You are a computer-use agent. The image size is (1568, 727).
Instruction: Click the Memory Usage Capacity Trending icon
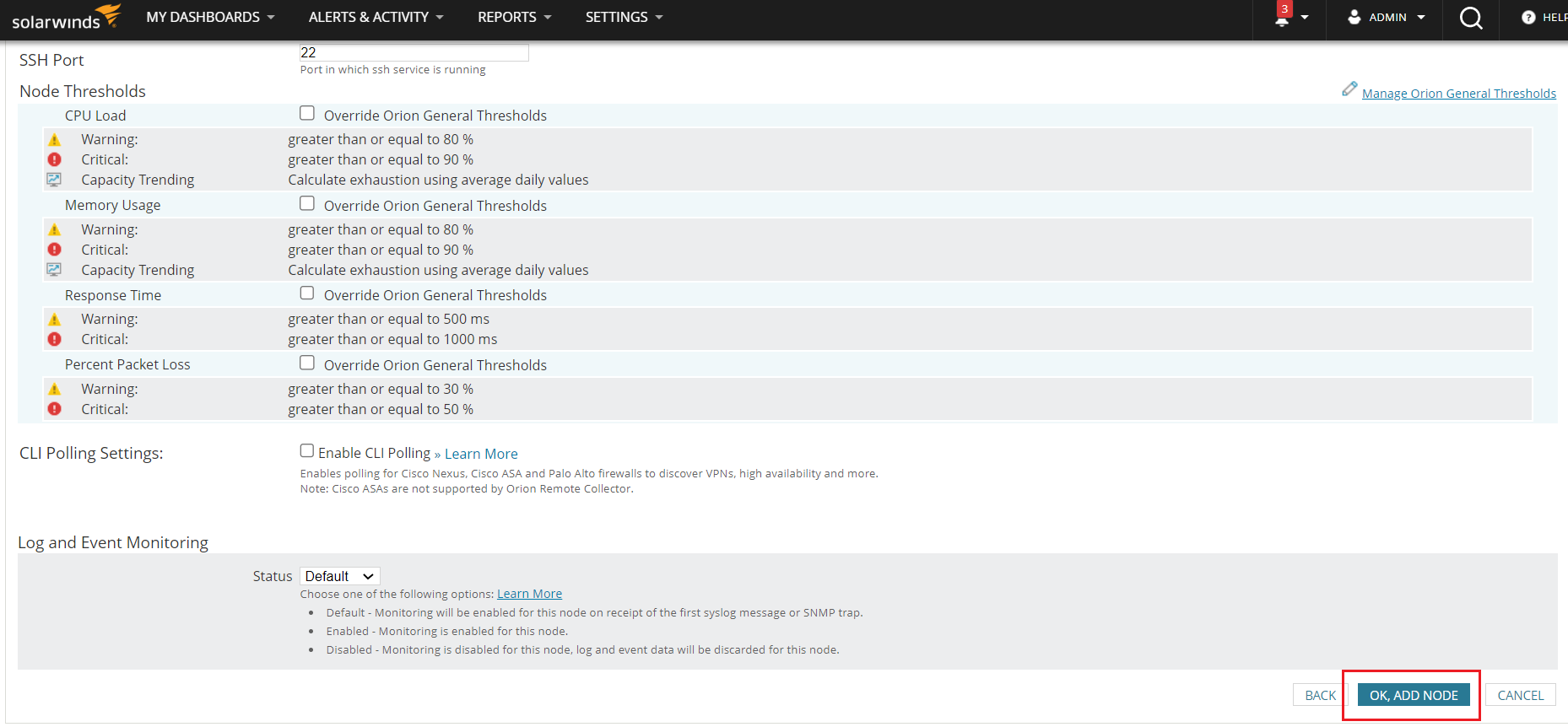tap(54, 270)
